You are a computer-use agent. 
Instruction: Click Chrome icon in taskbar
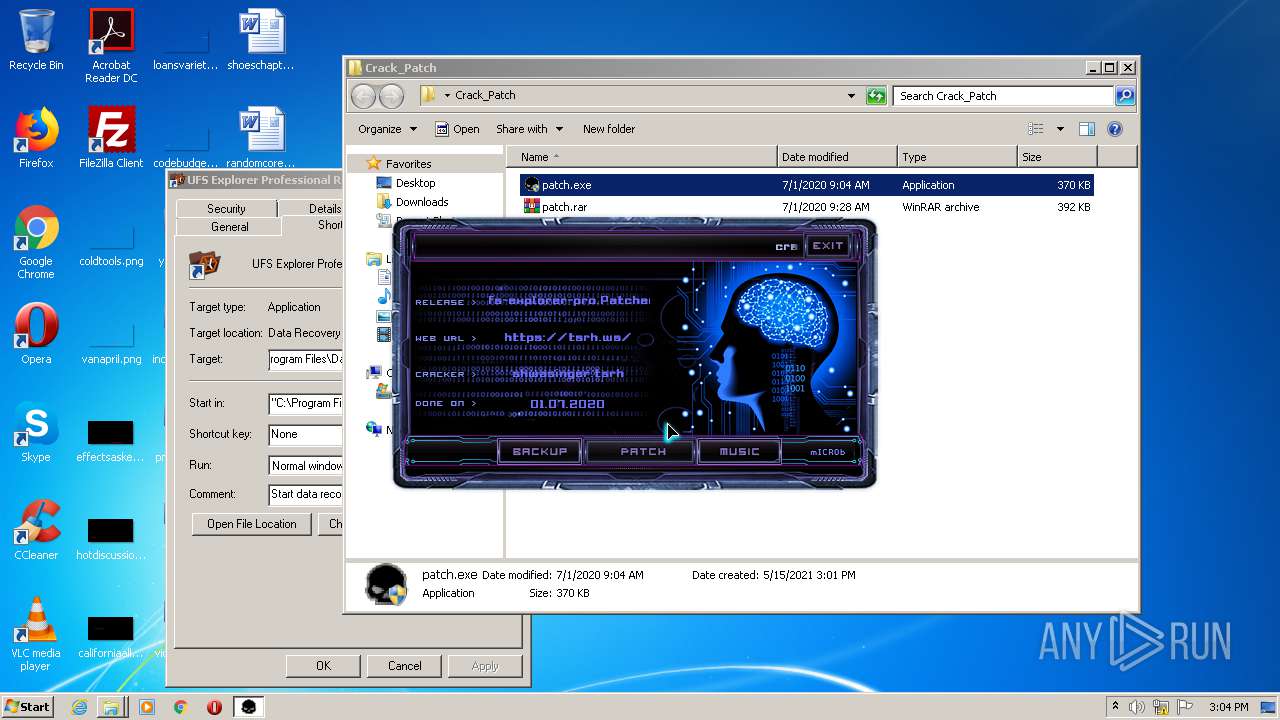[x=180, y=707]
